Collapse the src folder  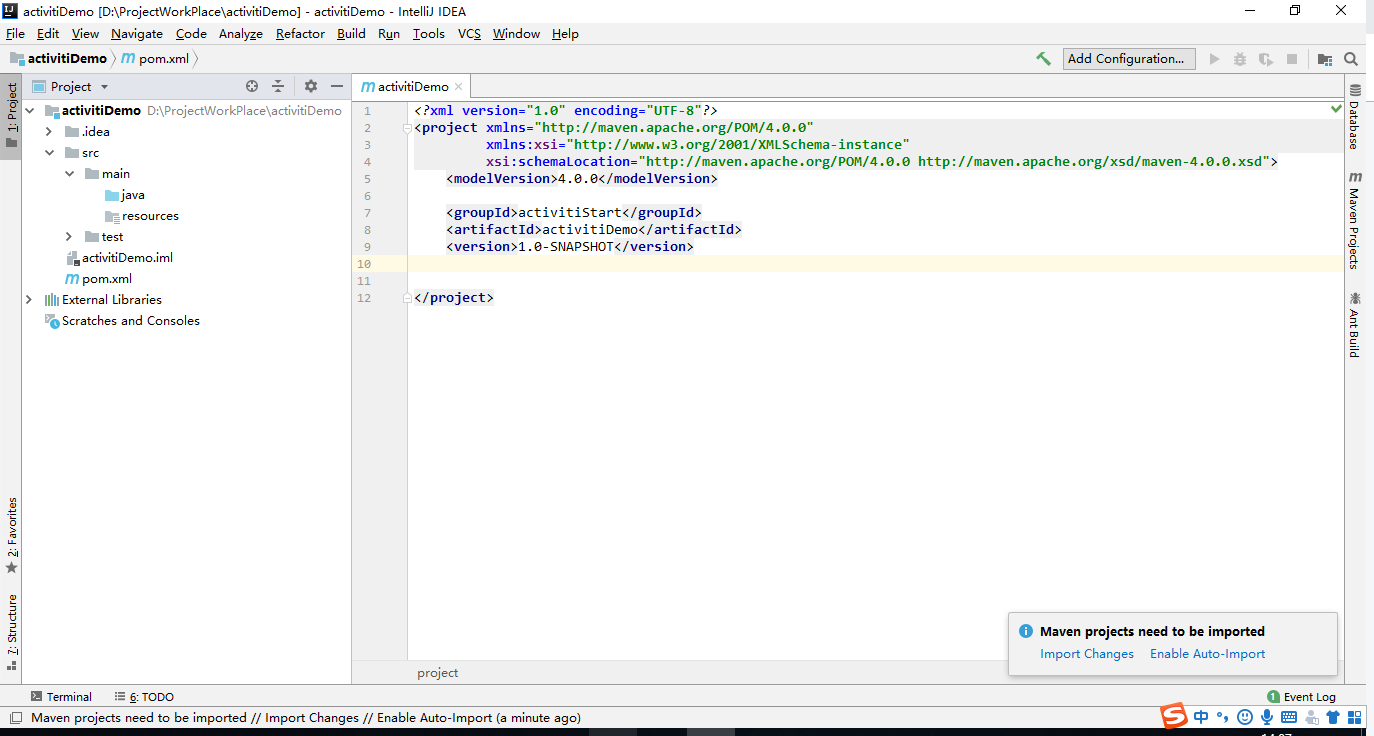49,153
